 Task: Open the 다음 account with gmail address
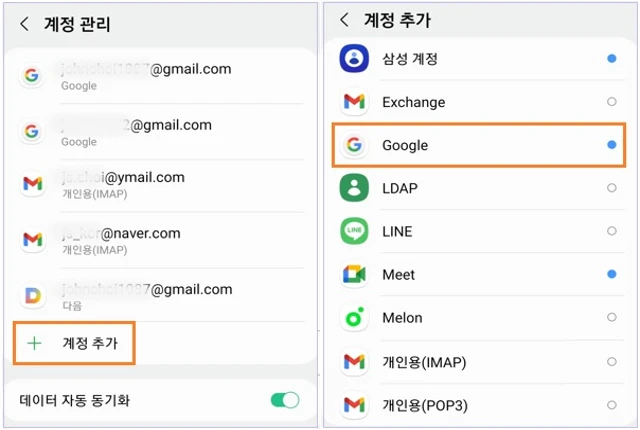(x=161, y=295)
